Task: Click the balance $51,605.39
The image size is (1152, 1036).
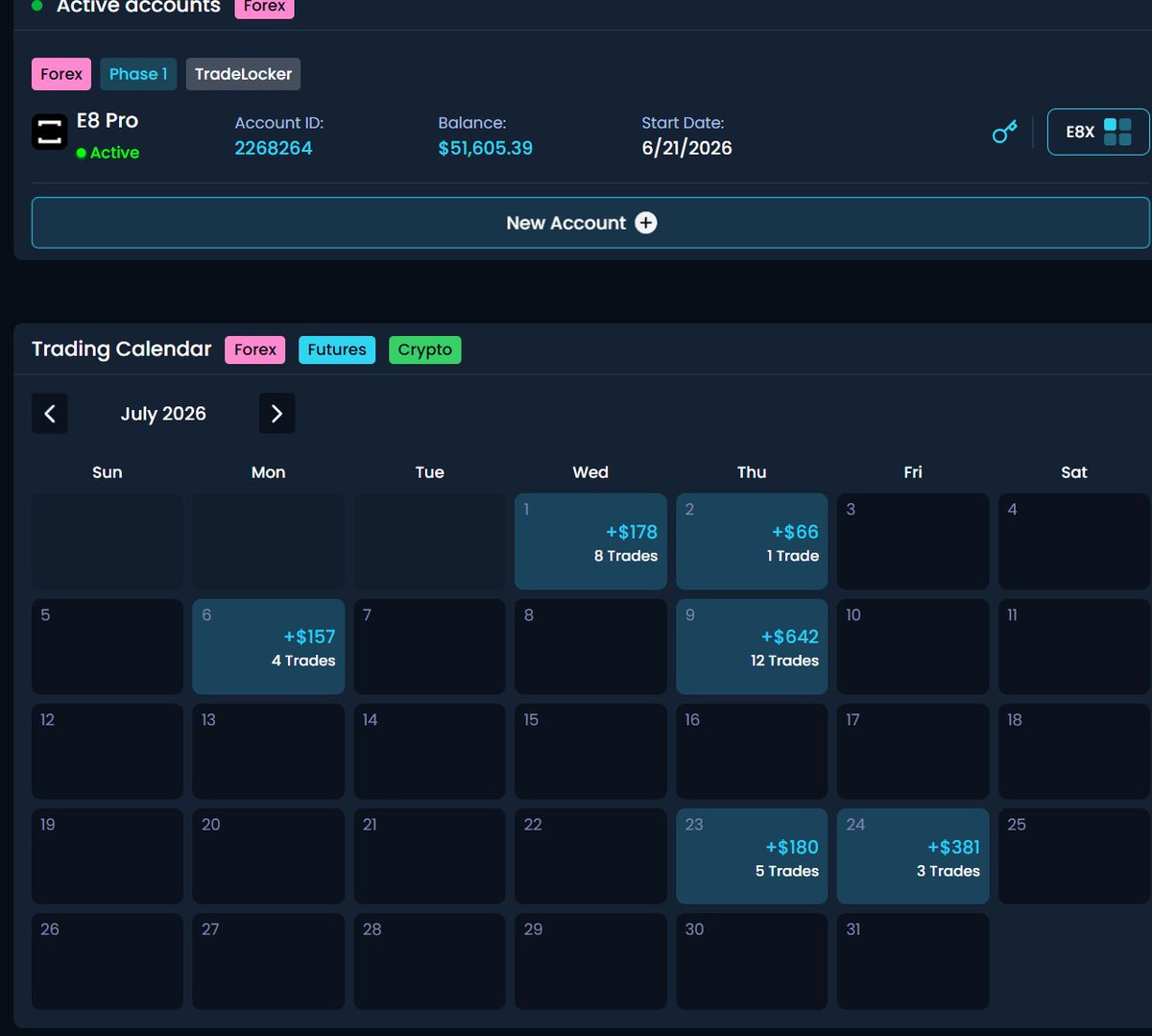Action: pos(486,148)
